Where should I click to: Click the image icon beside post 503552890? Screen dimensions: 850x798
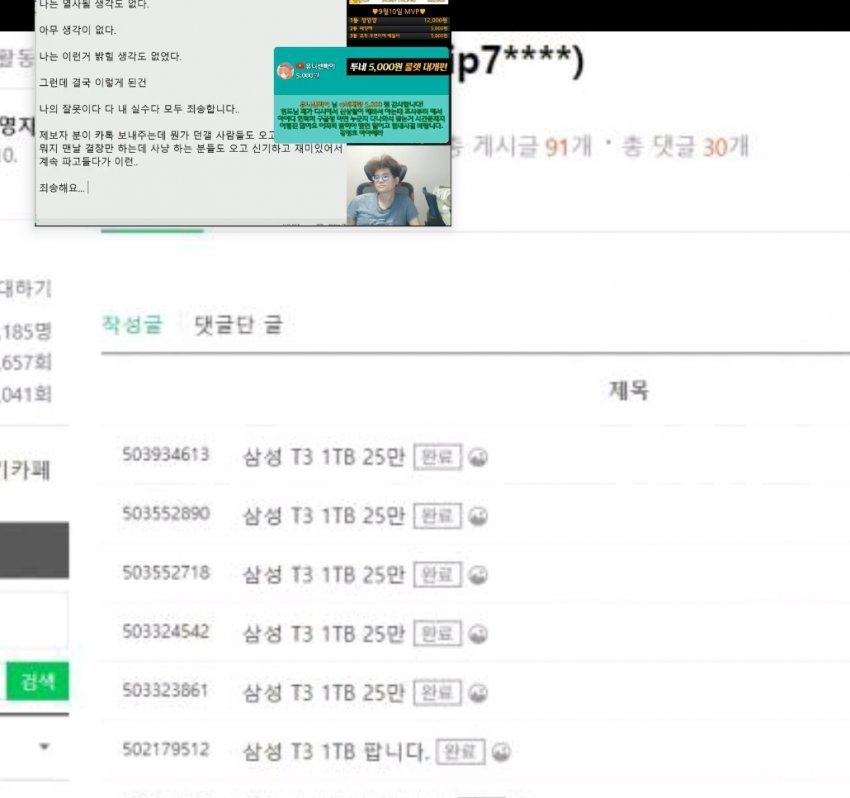478,516
